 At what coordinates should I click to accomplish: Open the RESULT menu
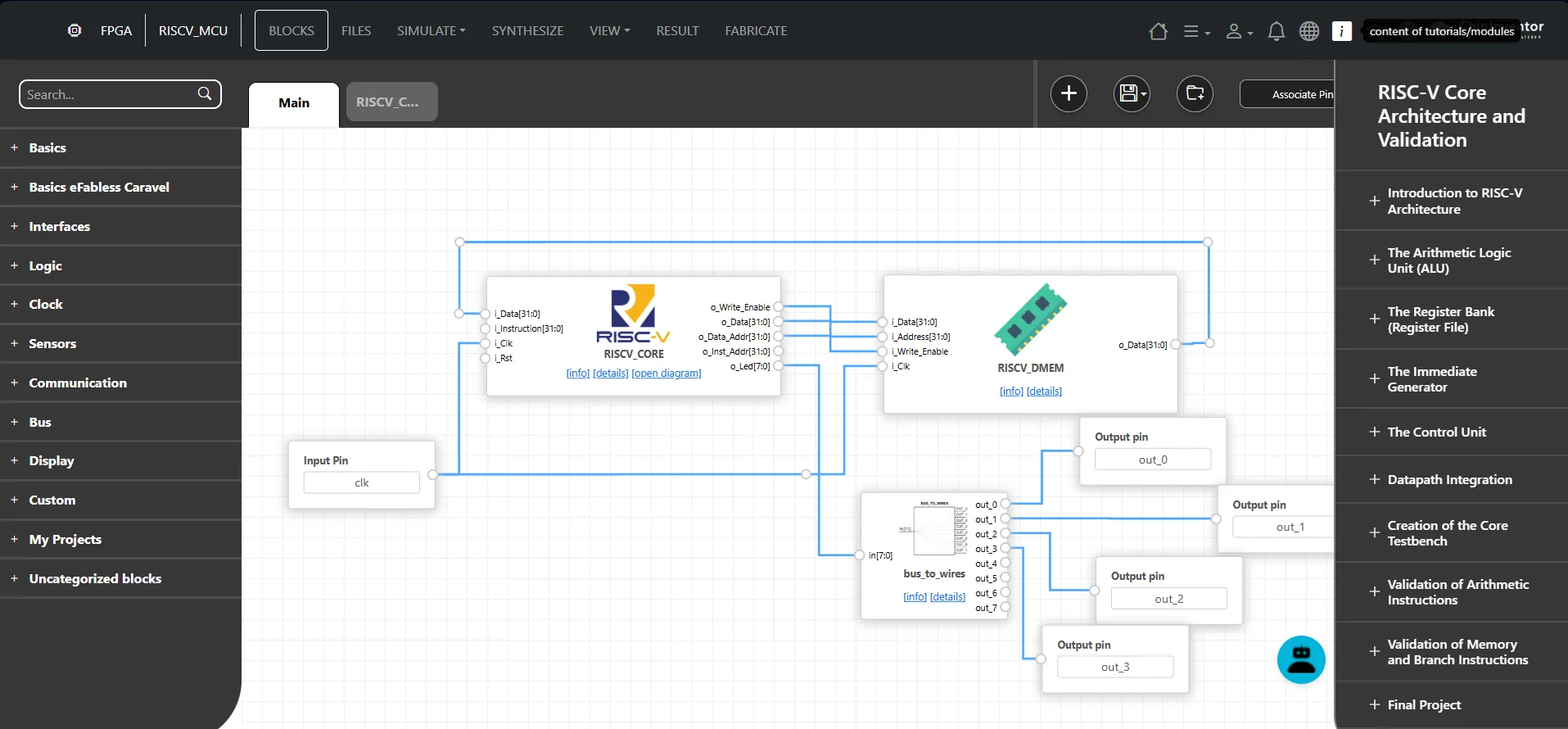pos(677,30)
